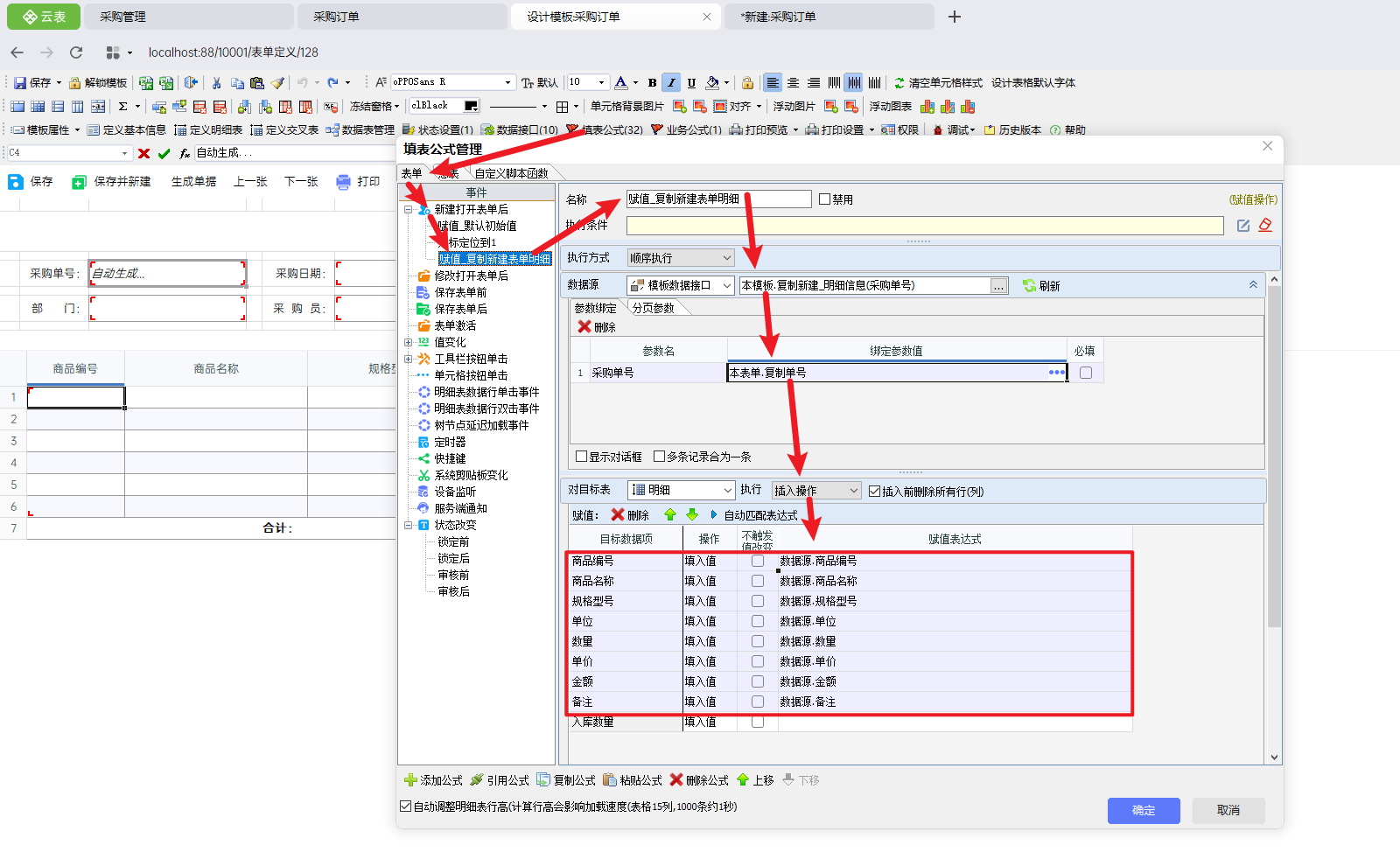The image size is (1400, 859).
Task: Switch to the 分页参数 tab
Action: click(653, 308)
